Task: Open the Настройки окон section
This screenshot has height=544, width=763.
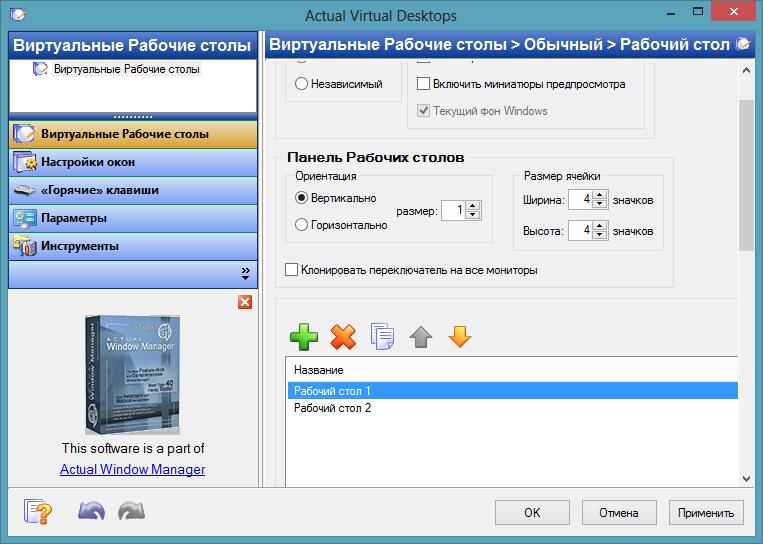Action: click(x=88, y=162)
